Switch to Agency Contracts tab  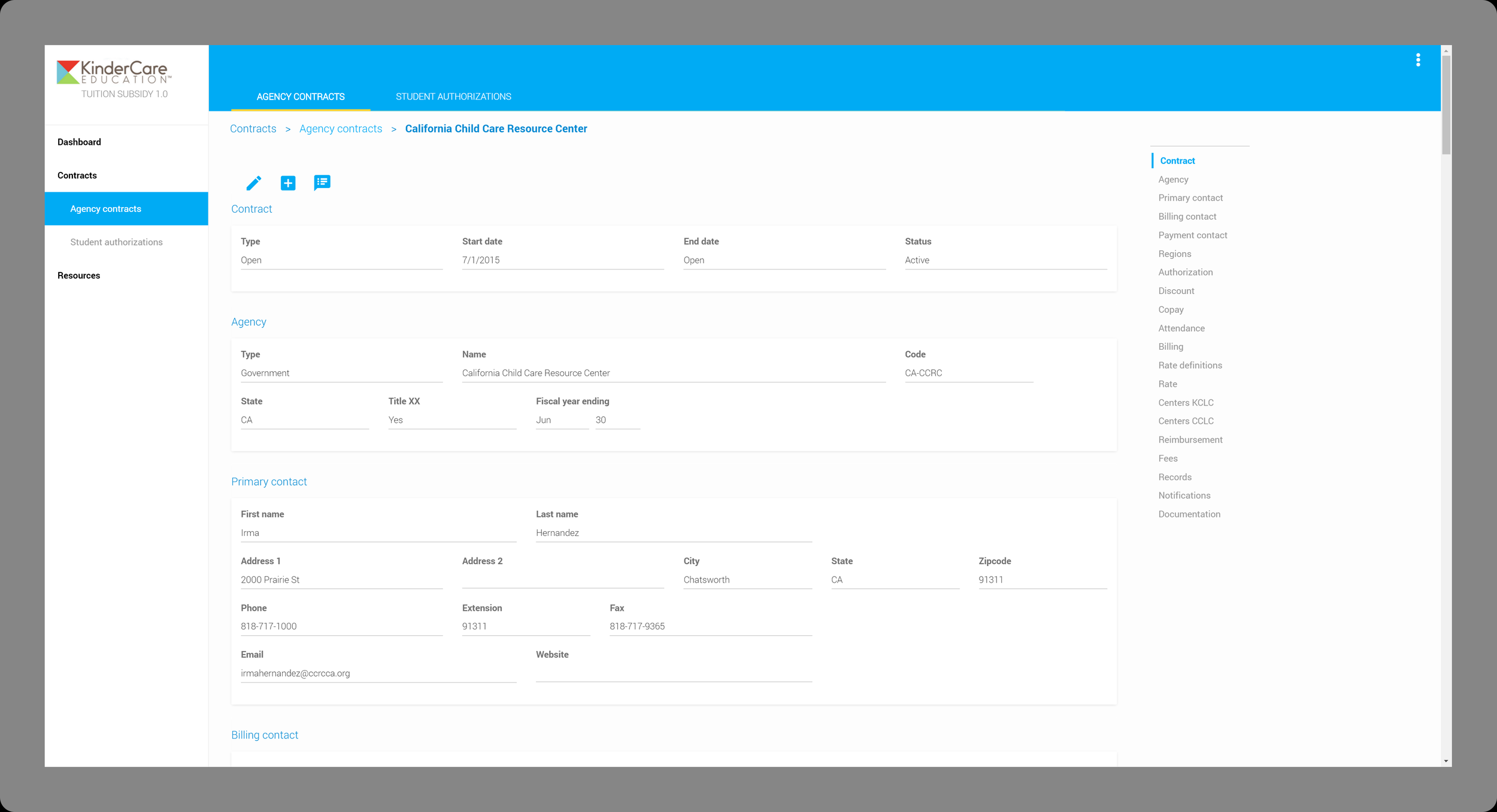coord(301,96)
